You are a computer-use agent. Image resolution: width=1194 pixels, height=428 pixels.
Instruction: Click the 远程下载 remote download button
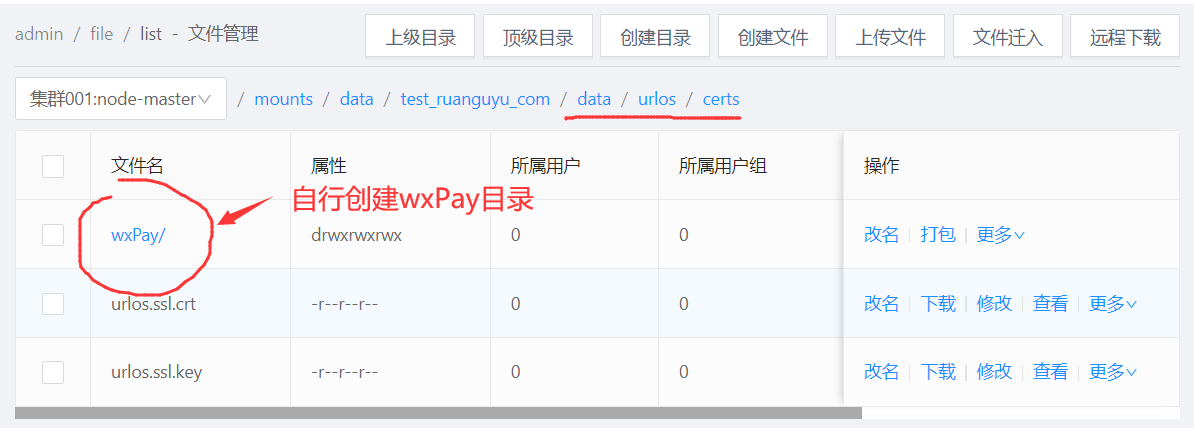[1125, 37]
